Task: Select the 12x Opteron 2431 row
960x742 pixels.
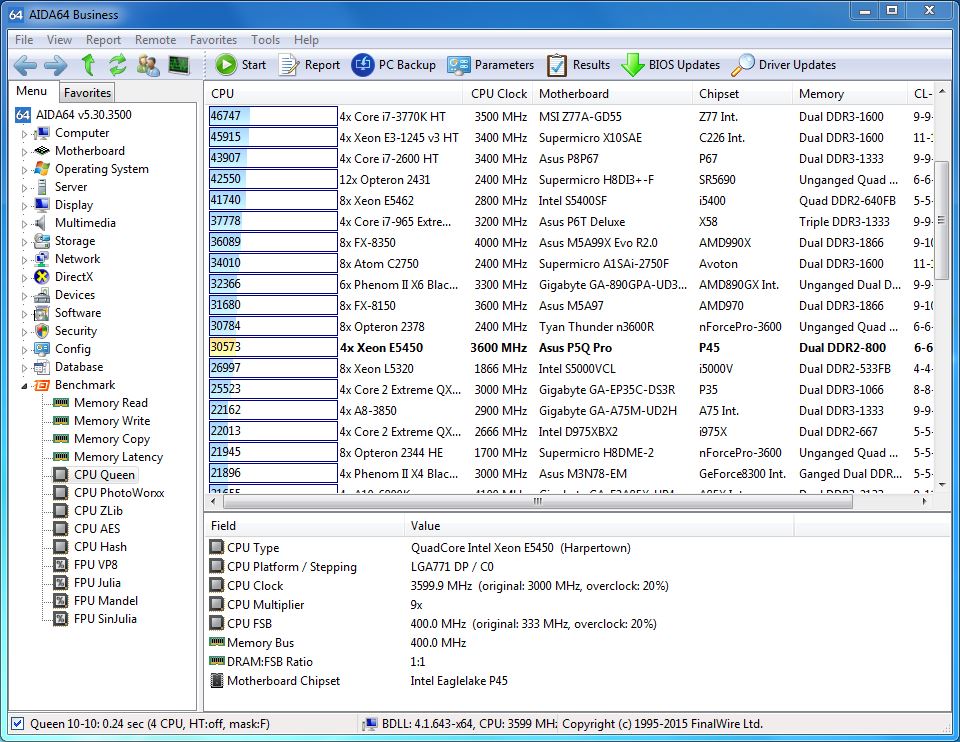Action: (571, 179)
